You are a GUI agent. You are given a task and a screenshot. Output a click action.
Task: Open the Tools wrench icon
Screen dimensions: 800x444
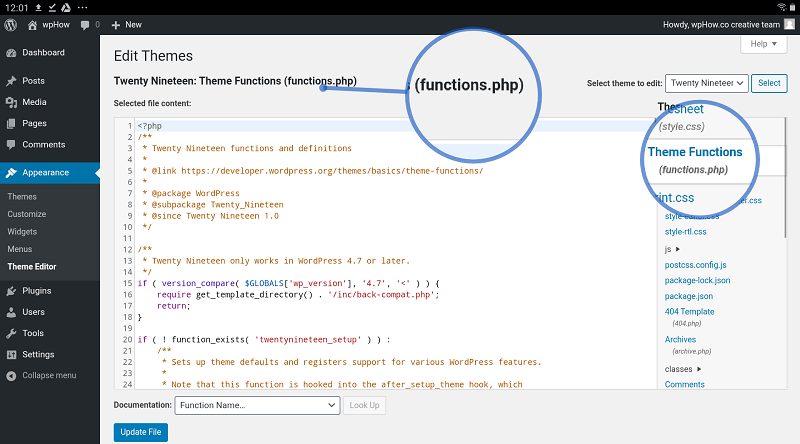tap(11, 333)
